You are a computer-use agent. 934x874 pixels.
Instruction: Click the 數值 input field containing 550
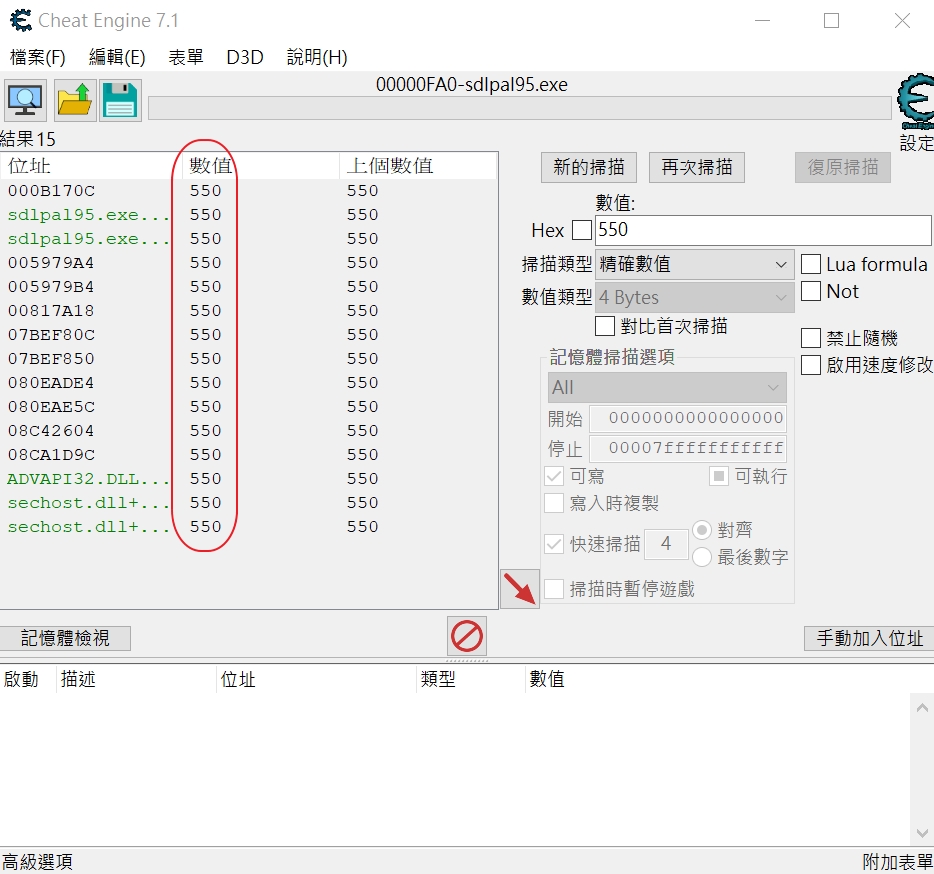[763, 230]
